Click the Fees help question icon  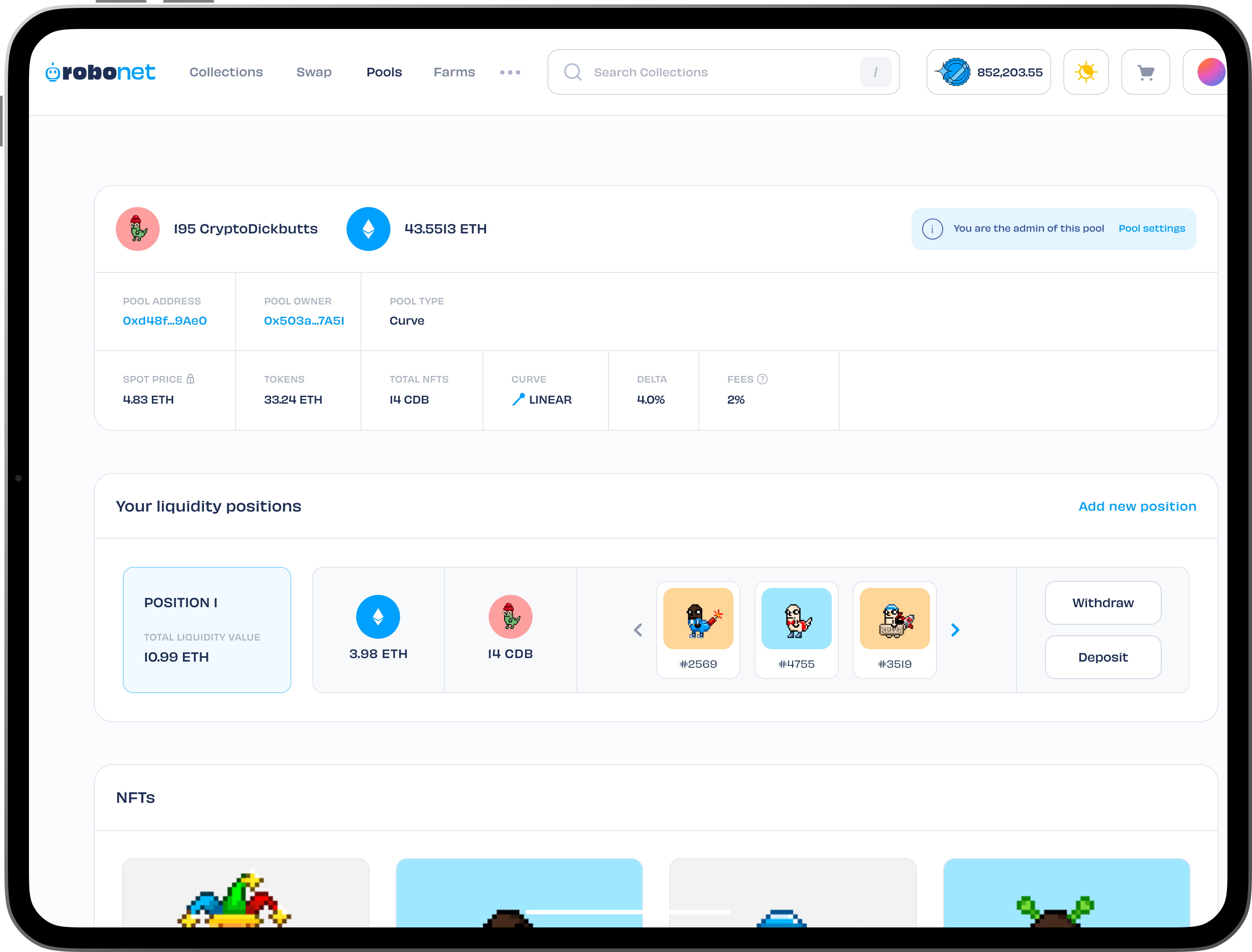762,379
